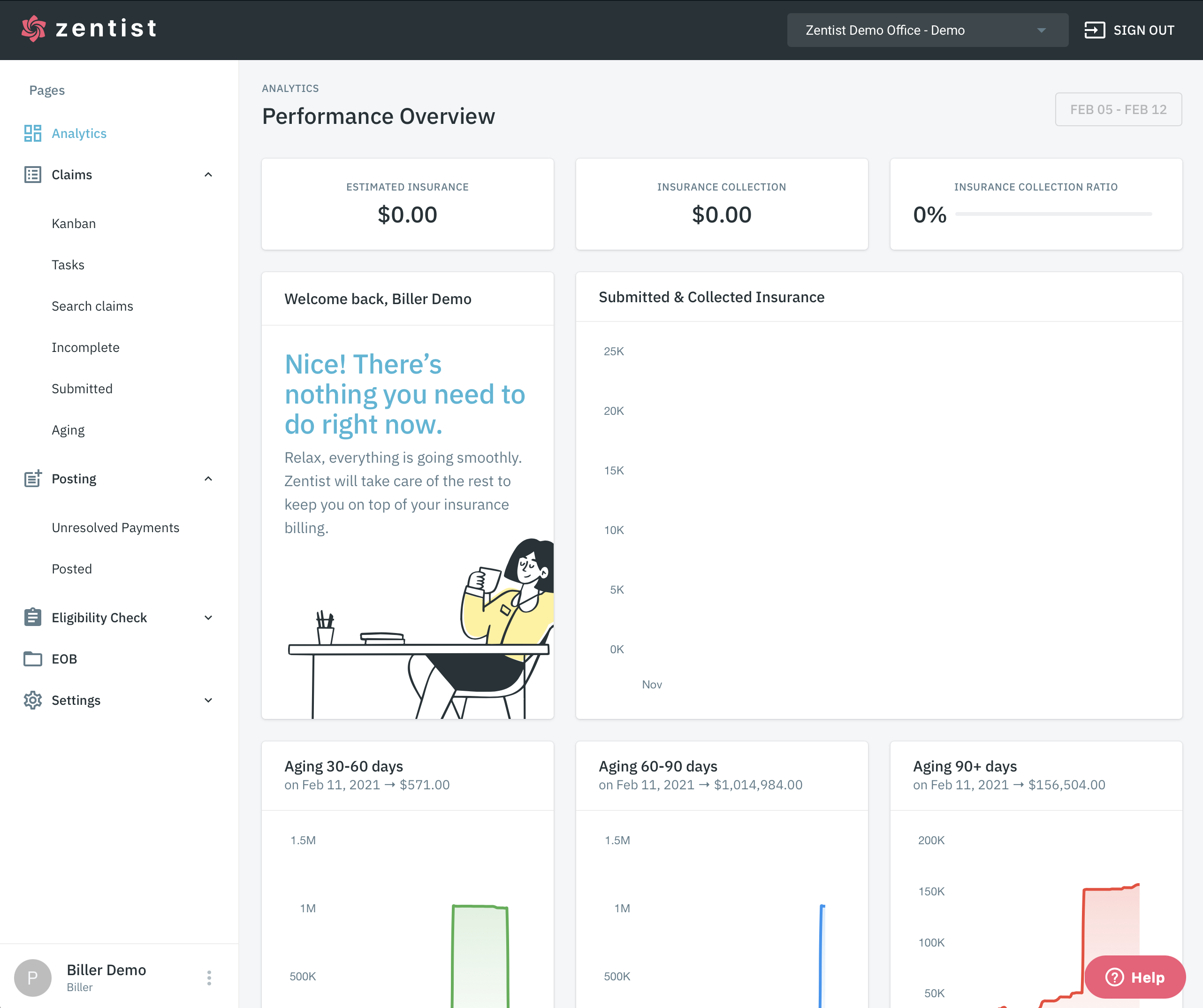
Task: Click the insurance collection ratio progress bar
Action: [x=1053, y=214]
